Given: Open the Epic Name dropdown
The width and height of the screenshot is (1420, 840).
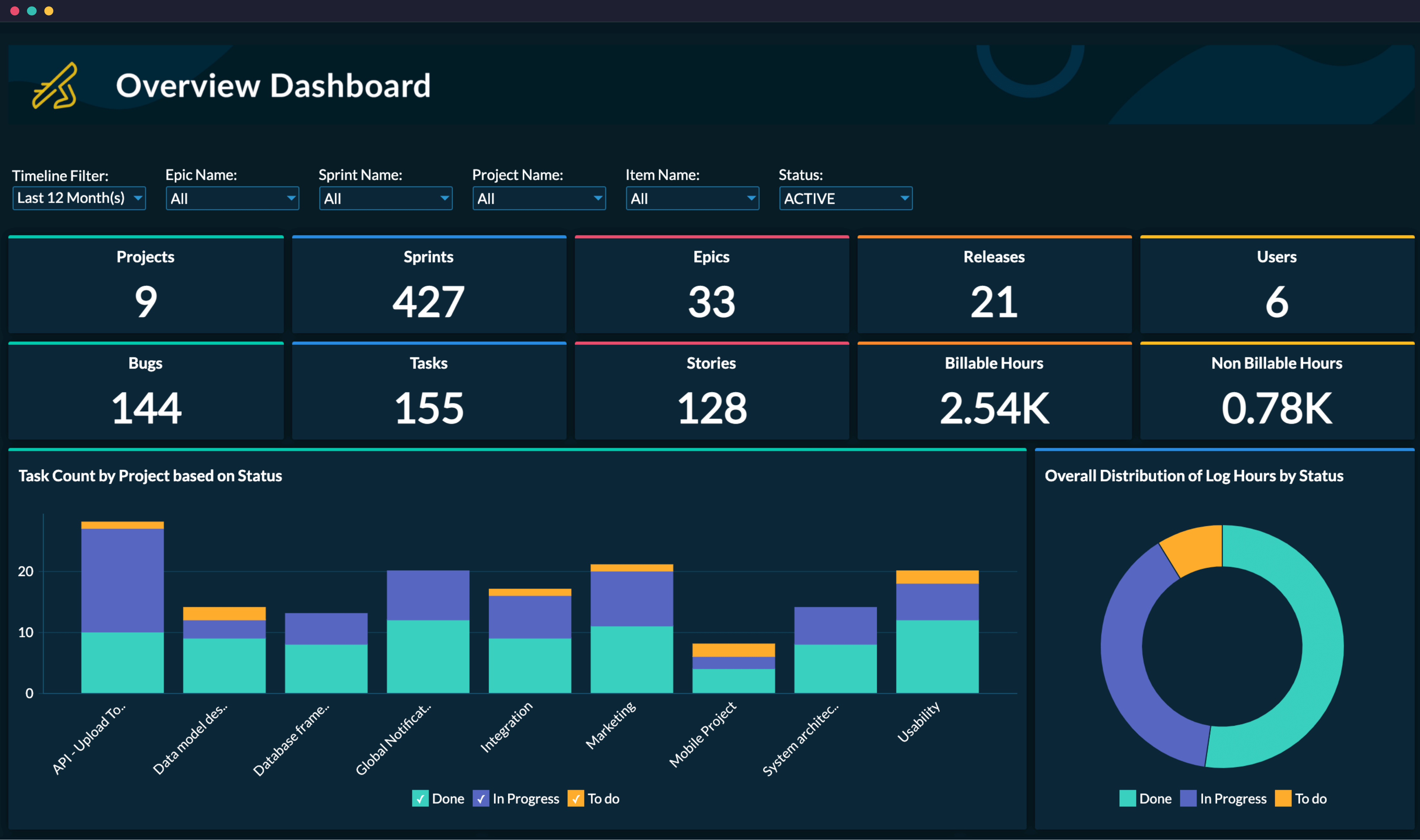Looking at the screenshot, I should (232, 199).
